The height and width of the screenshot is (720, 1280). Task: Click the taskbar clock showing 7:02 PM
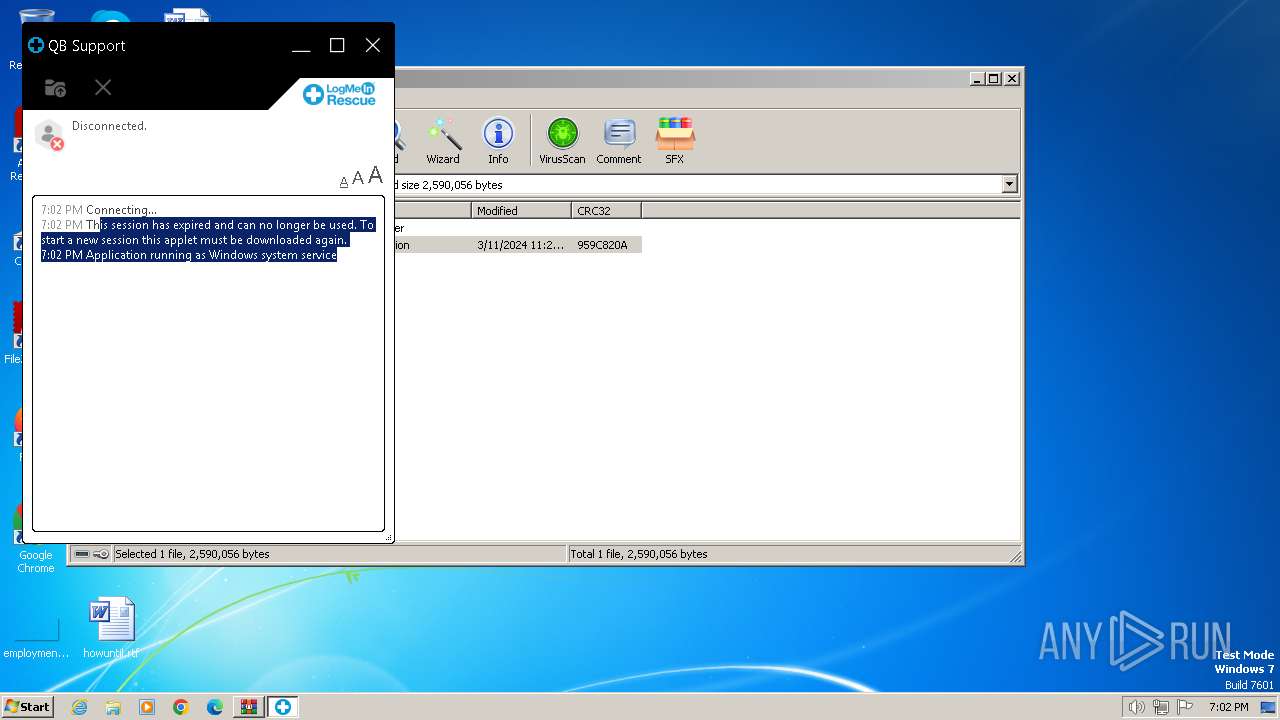pos(1228,707)
